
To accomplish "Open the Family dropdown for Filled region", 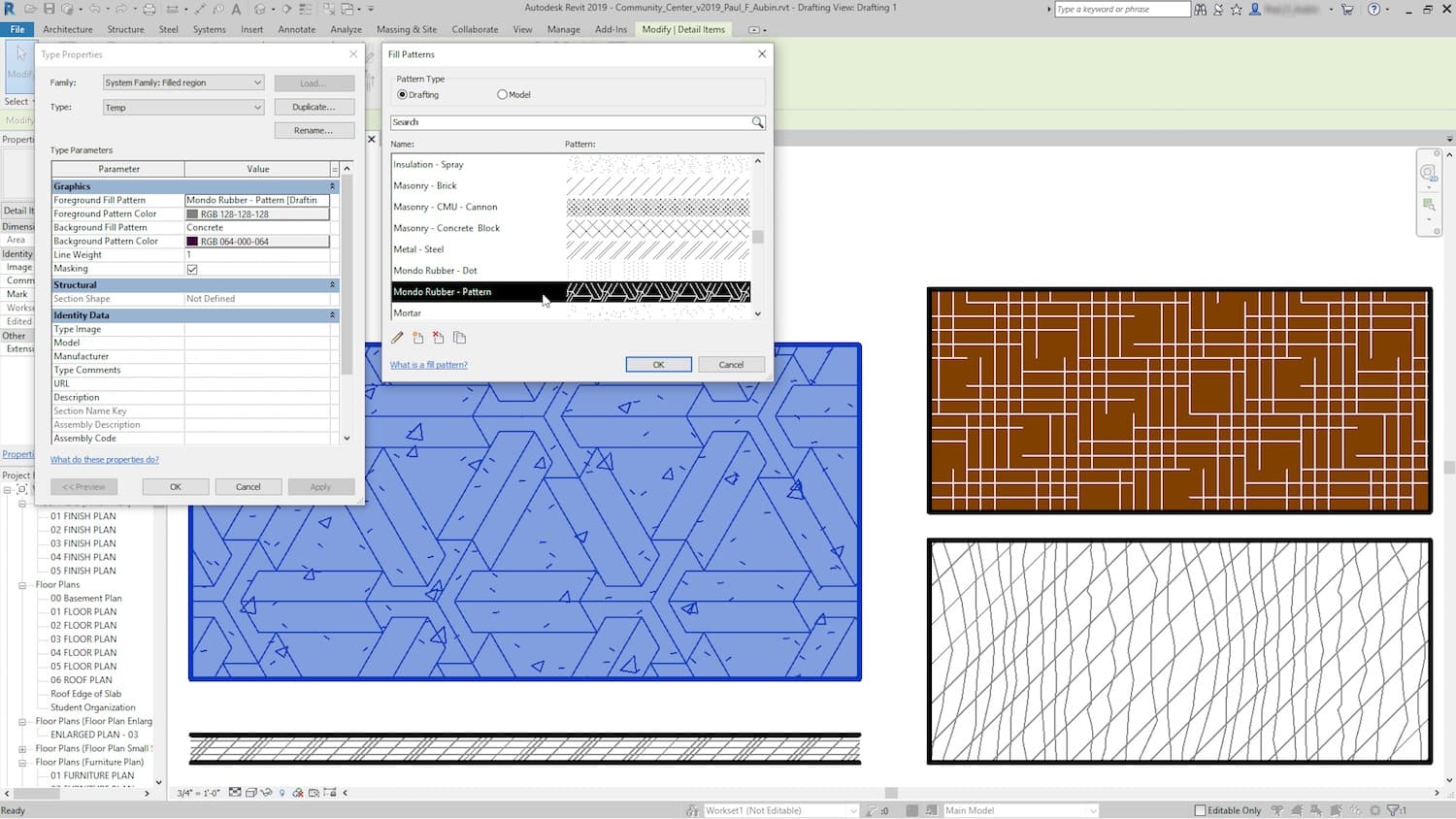I will pos(183,82).
